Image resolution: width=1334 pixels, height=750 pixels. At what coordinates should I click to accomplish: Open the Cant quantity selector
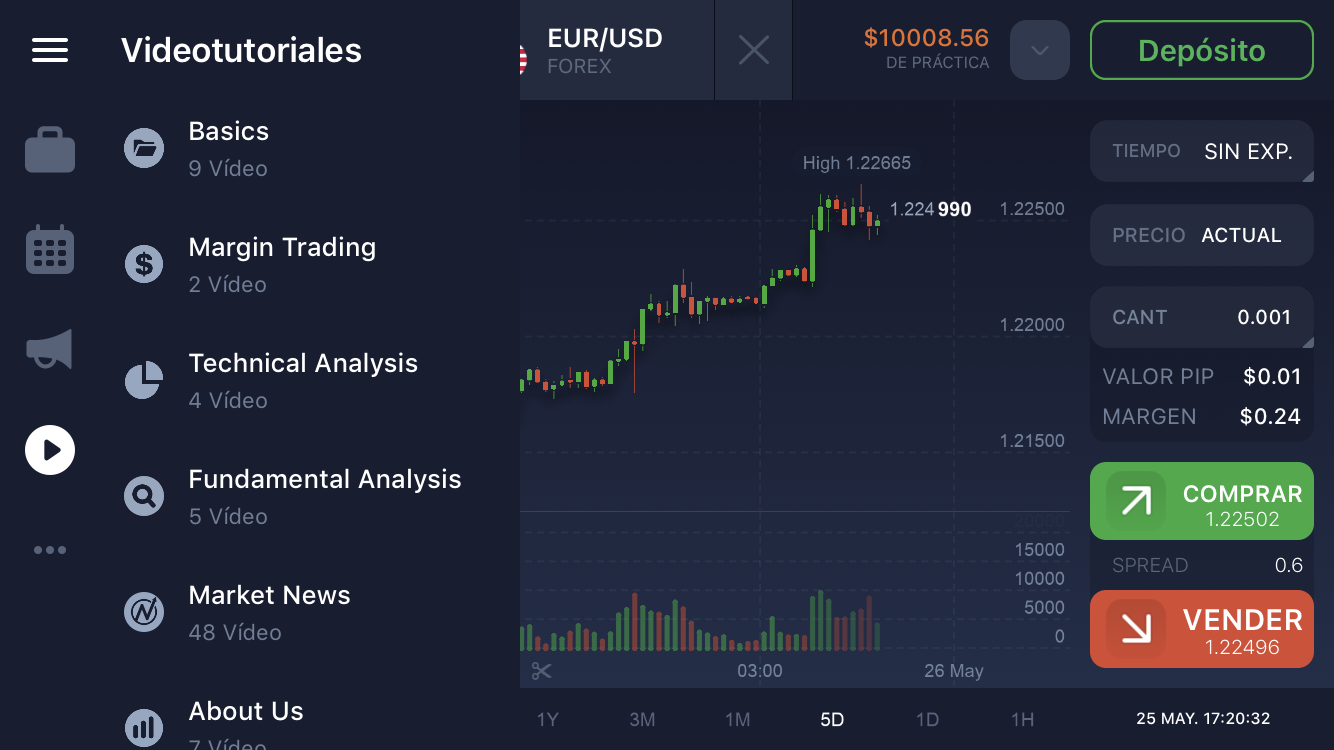click(1201, 317)
